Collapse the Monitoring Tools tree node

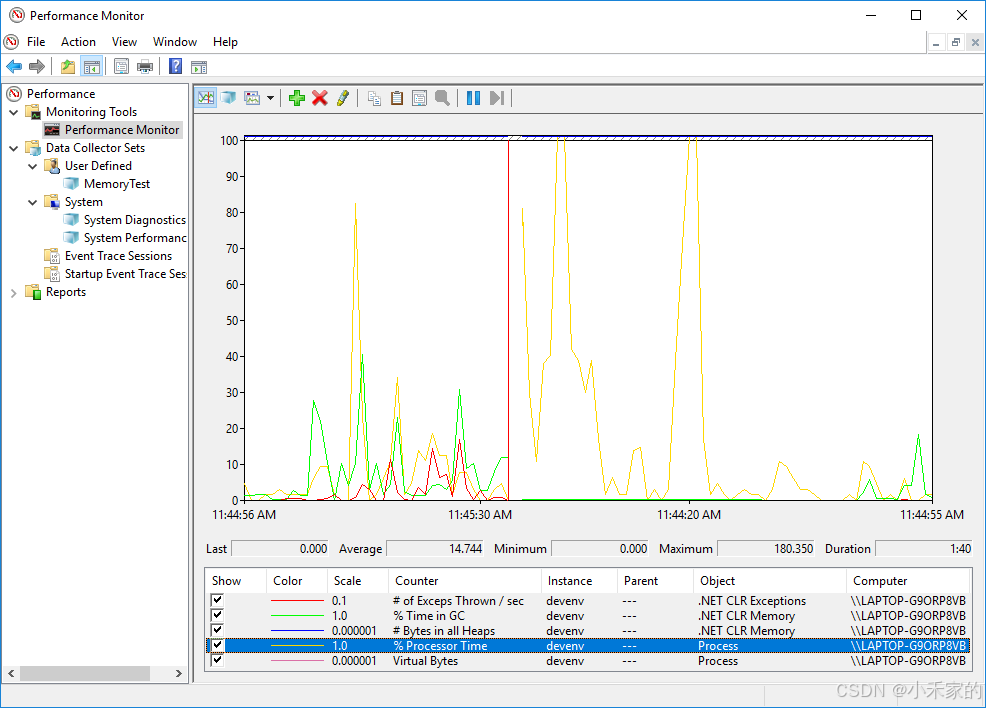[x=14, y=112]
